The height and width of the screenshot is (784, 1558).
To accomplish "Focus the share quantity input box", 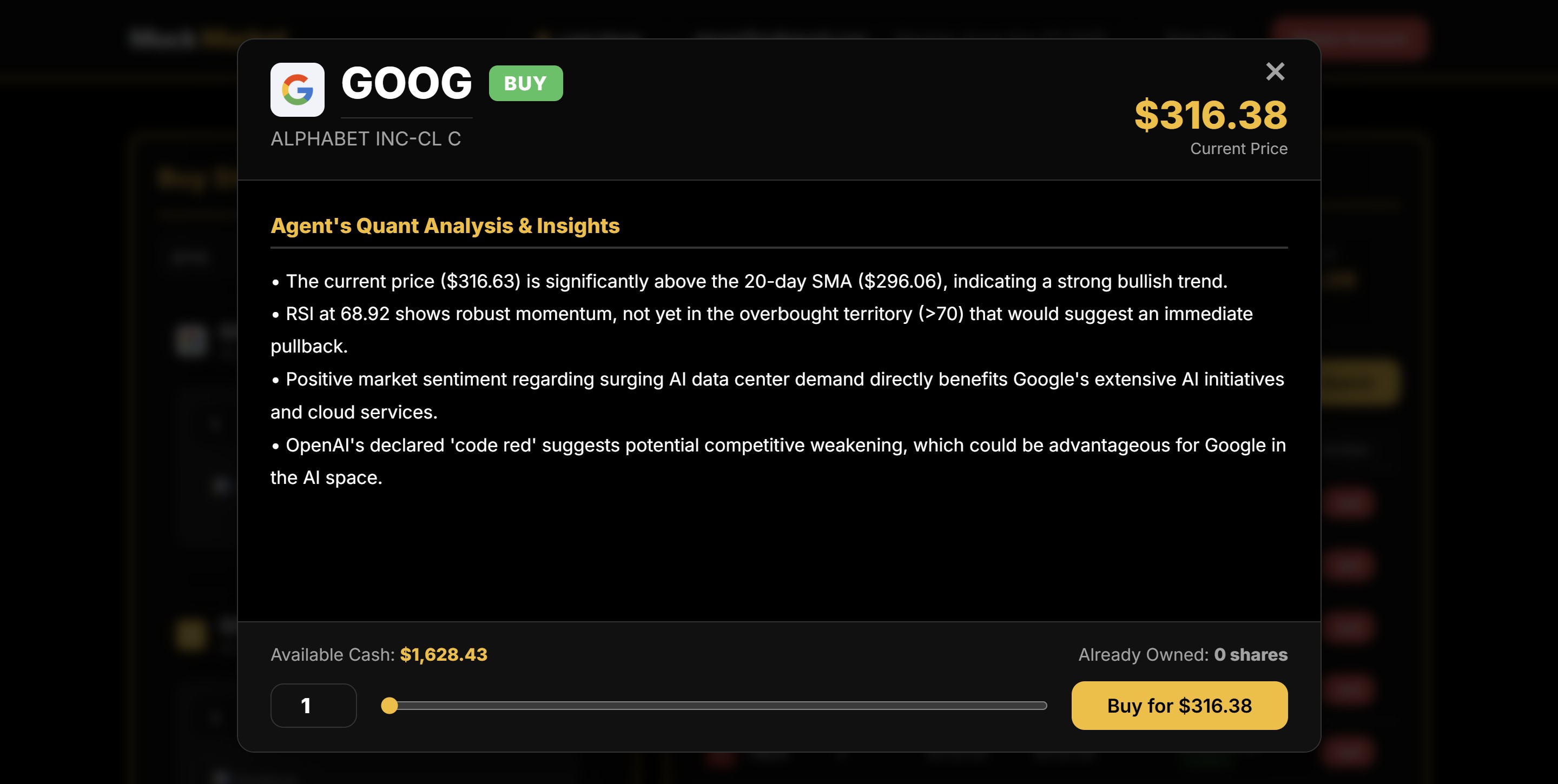I will tap(313, 706).
